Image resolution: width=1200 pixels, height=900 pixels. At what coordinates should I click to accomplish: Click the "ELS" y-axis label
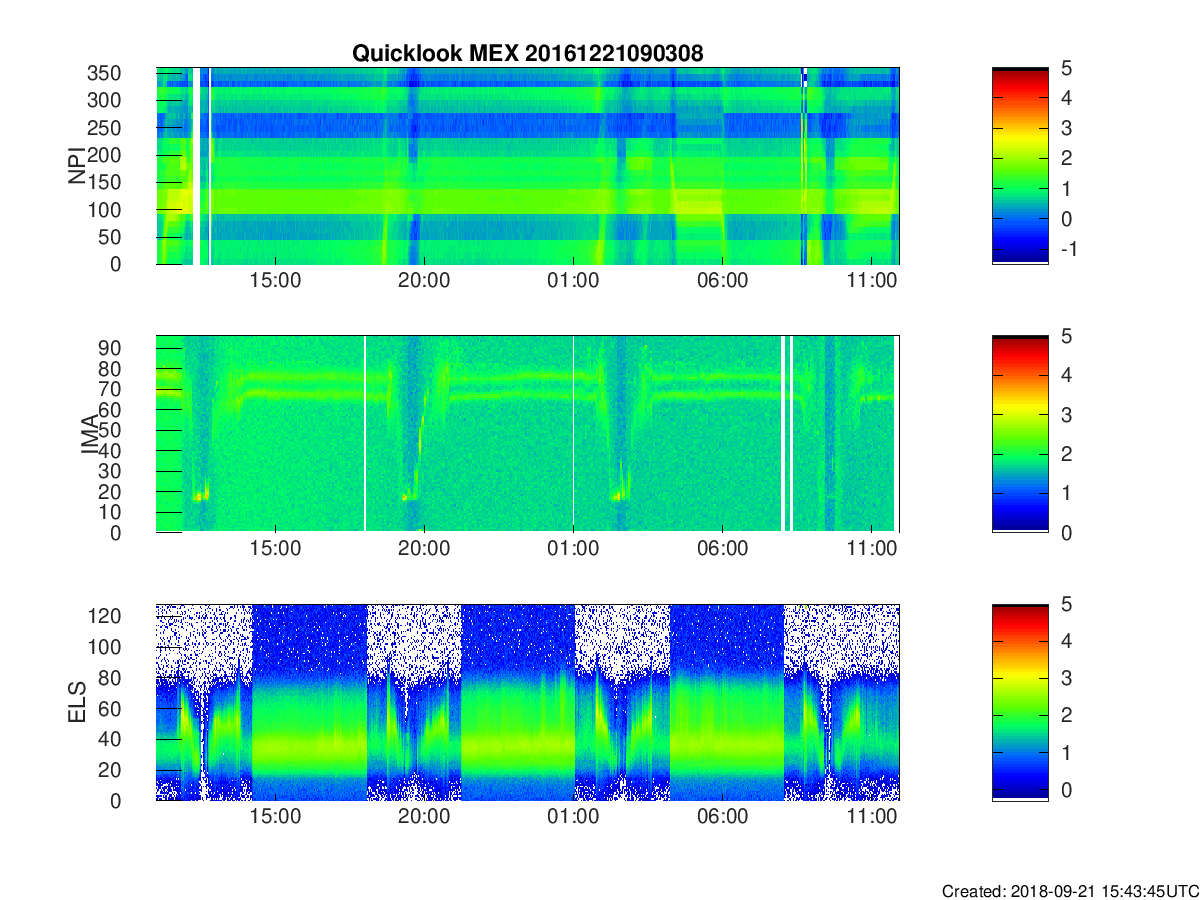point(77,702)
